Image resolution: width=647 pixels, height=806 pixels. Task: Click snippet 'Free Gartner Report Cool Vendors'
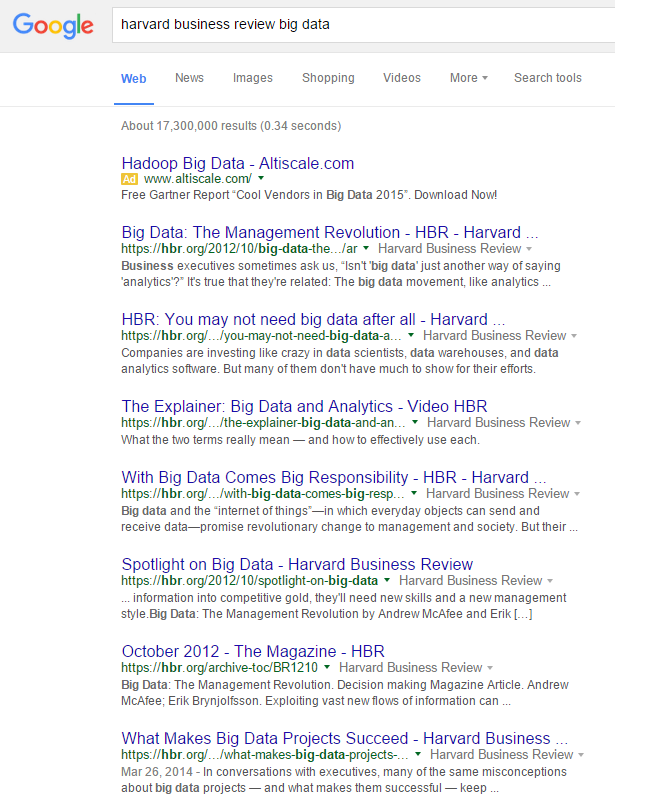tap(309, 195)
